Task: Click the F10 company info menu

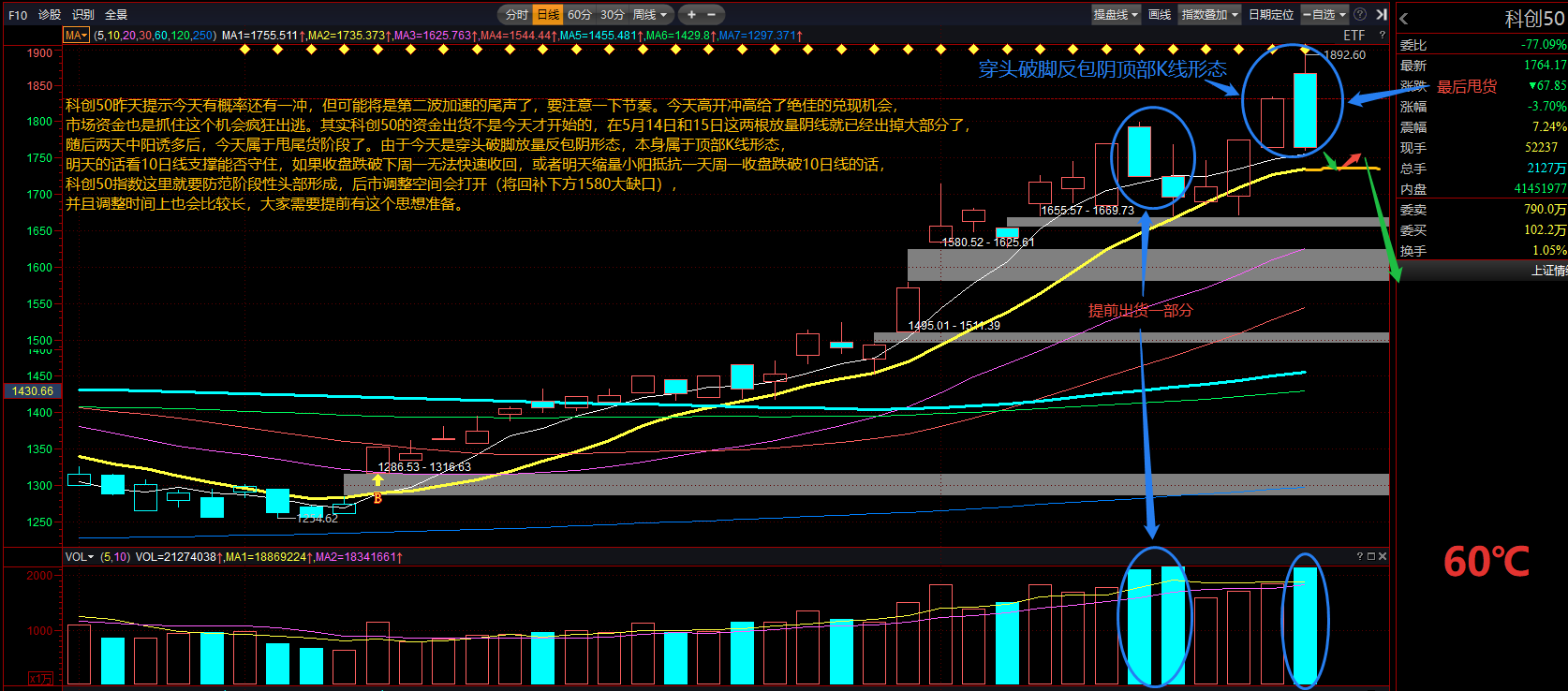Action: click(x=18, y=15)
